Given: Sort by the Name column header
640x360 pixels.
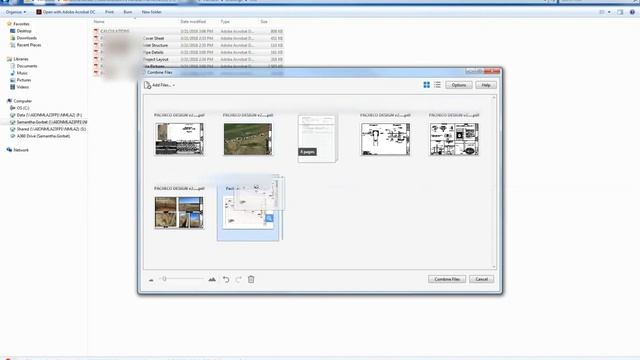Looking at the screenshot, I should [99, 22].
